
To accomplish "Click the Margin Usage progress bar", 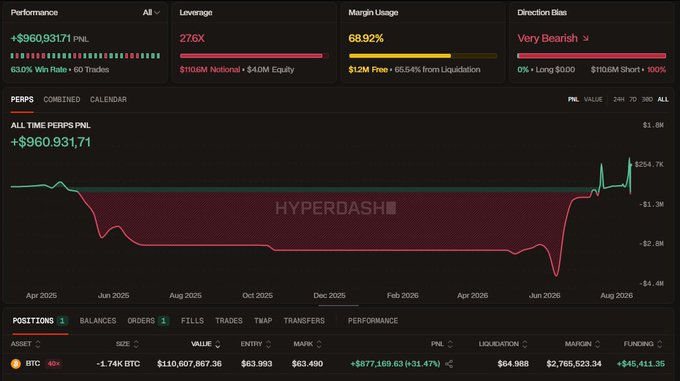I will tap(423, 56).
